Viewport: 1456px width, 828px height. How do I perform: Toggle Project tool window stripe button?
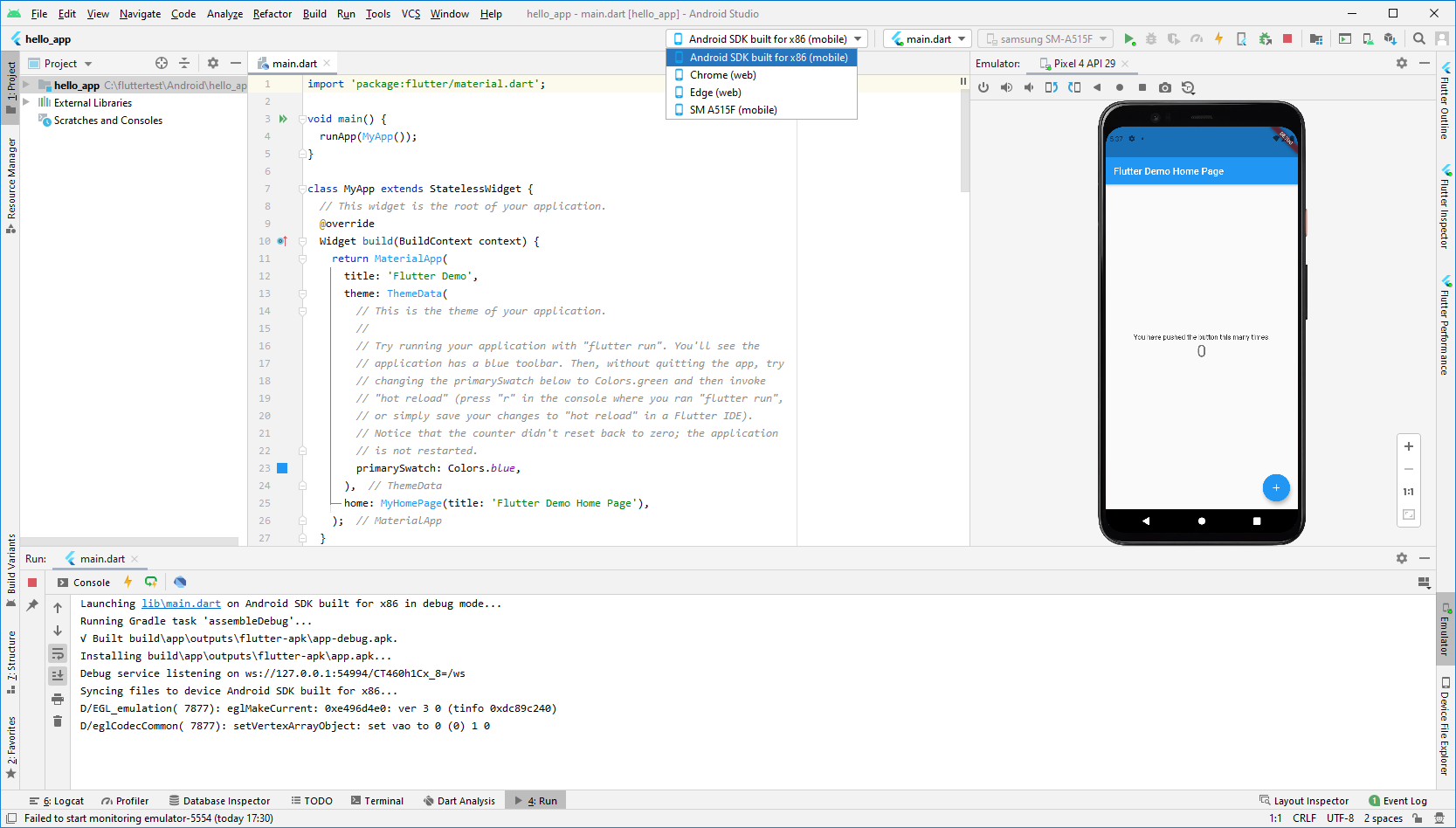pos(10,87)
